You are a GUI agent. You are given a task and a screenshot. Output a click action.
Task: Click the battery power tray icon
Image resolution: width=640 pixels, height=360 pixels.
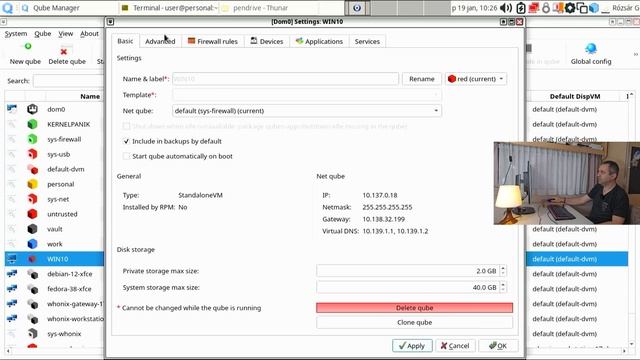pos(521,8)
